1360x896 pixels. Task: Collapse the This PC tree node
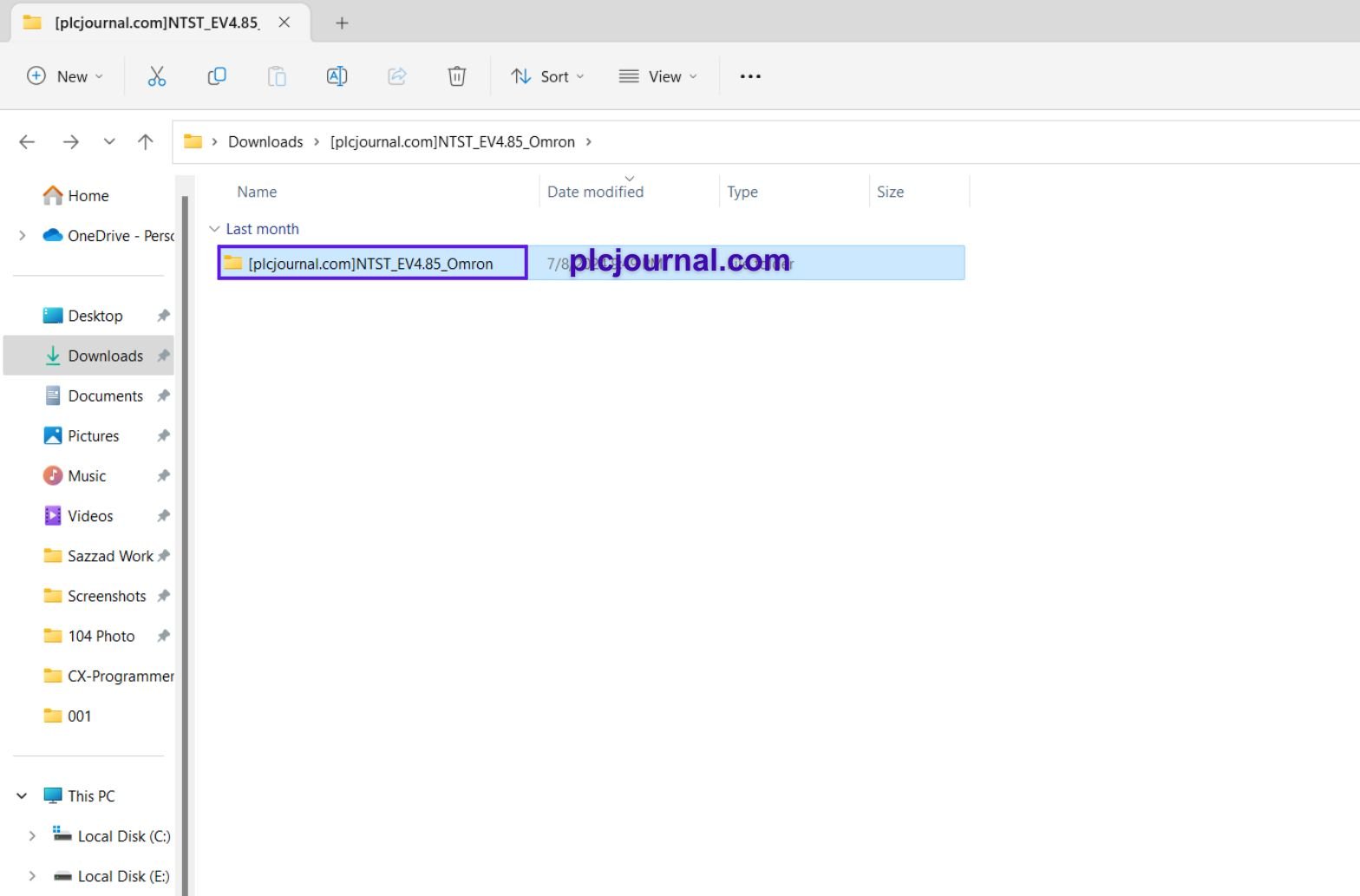(x=23, y=795)
